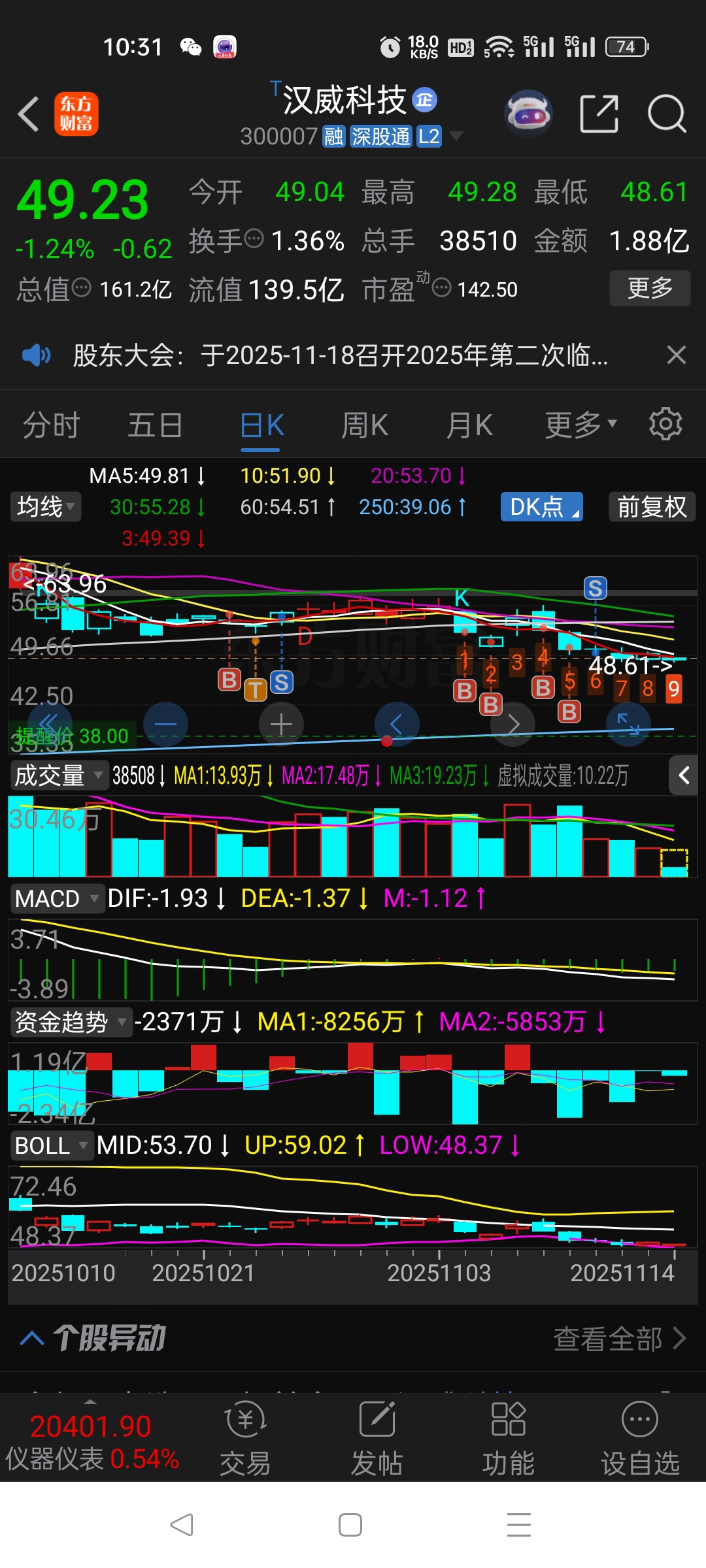Tap the back arrow icon
This screenshot has height=1568, width=706.
click(29, 114)
